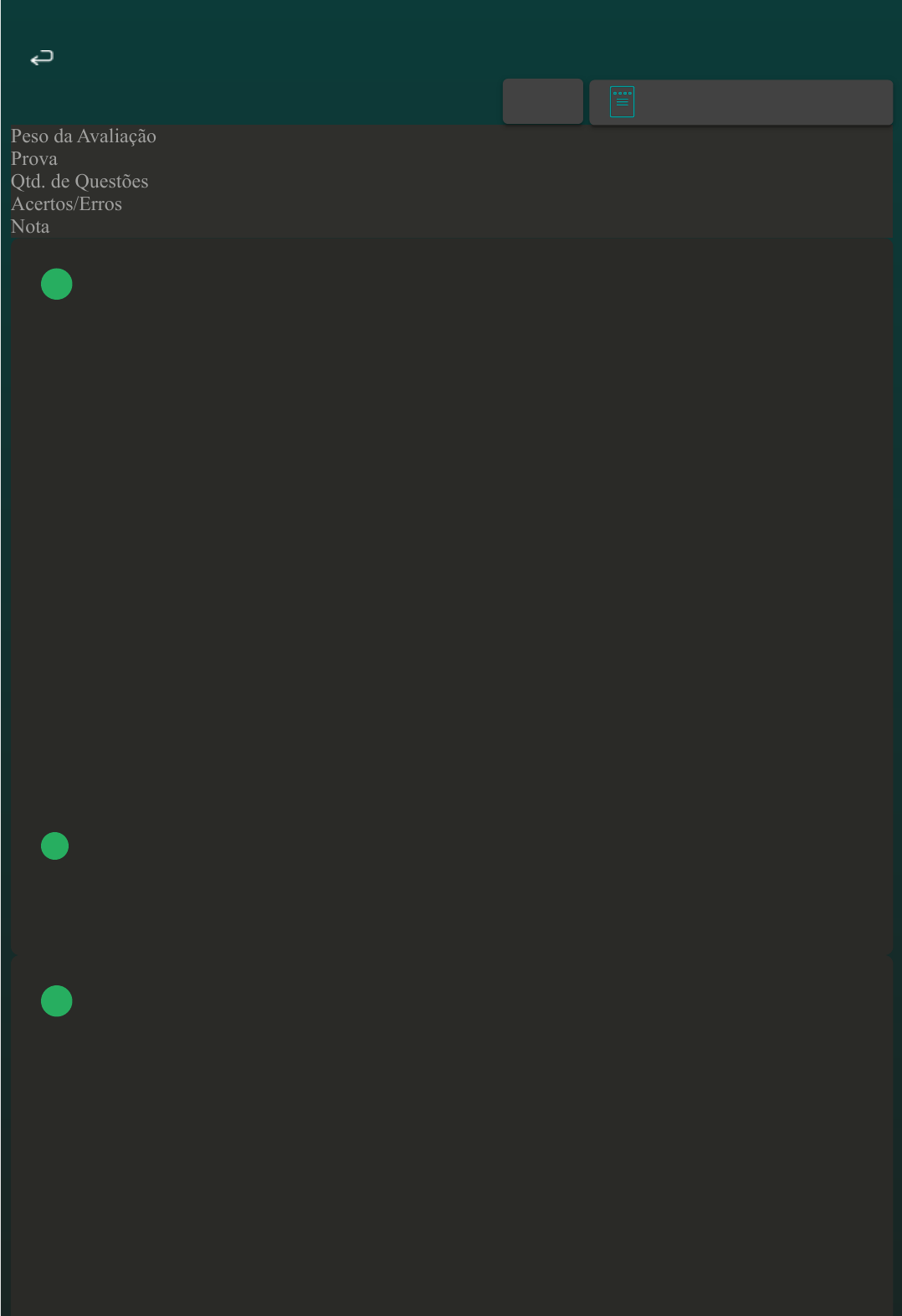Go back using the return arrow icon
This screenshot has height=1316, width=902.
click(42, 58)
